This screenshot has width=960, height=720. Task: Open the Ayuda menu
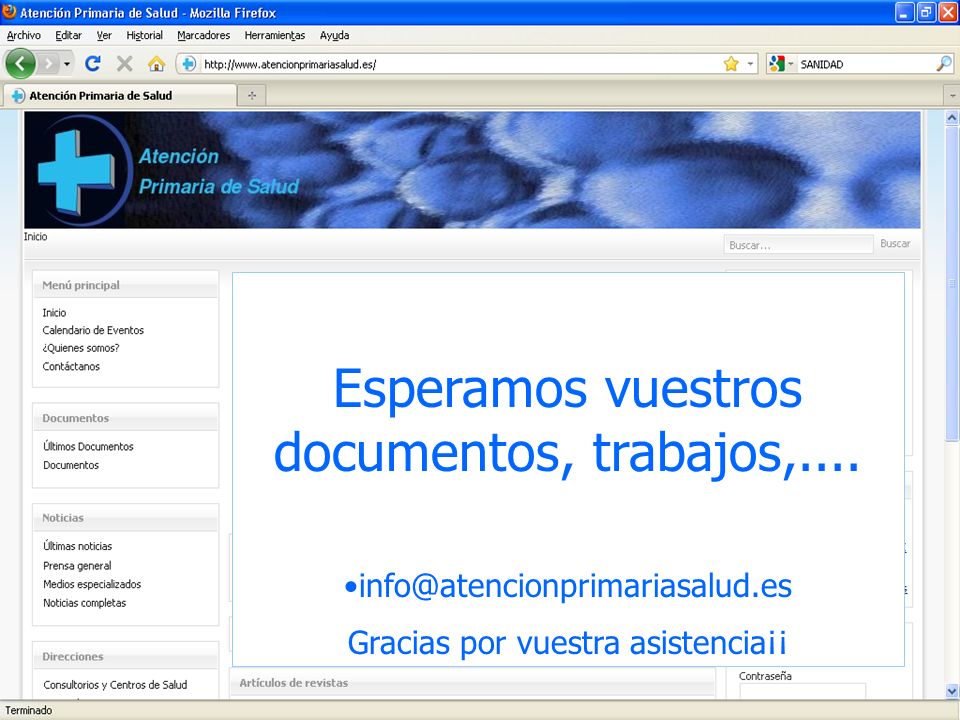pyautogui.click(x=334, y=36)
